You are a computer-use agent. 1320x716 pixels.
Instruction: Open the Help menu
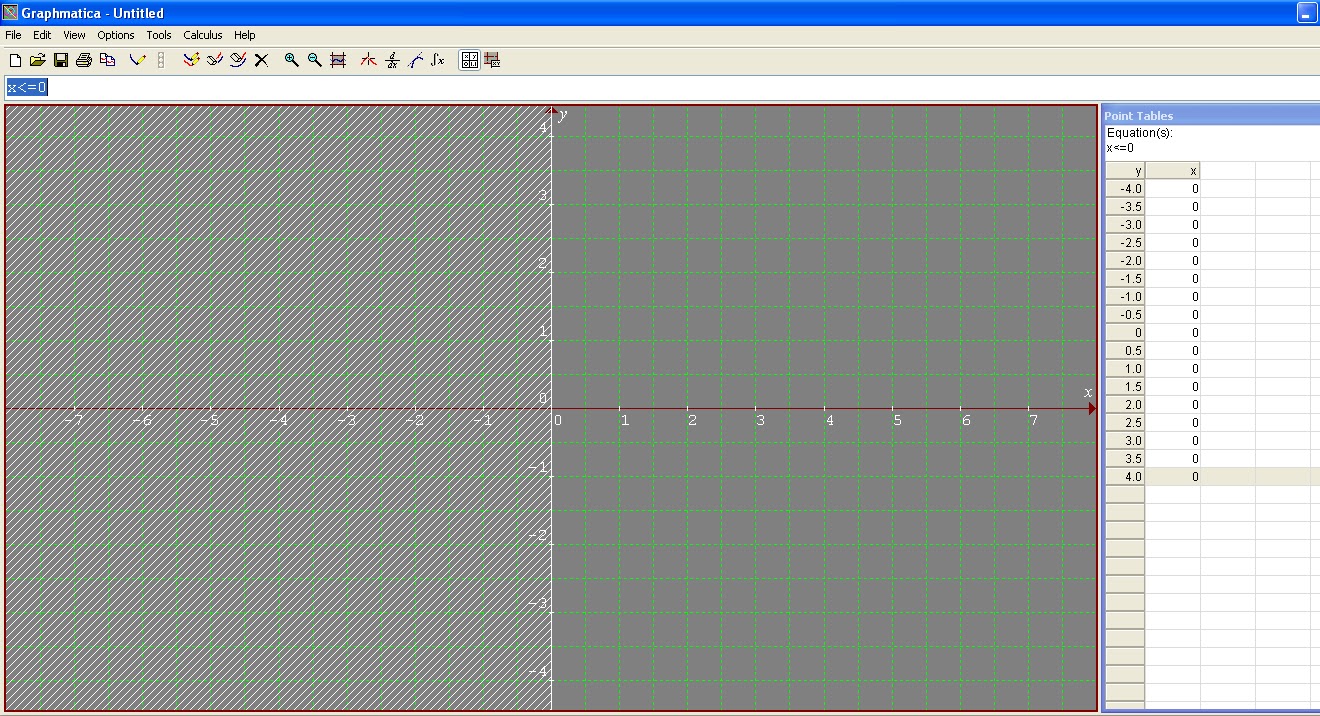pyautogui.click(x=245, y=35)
